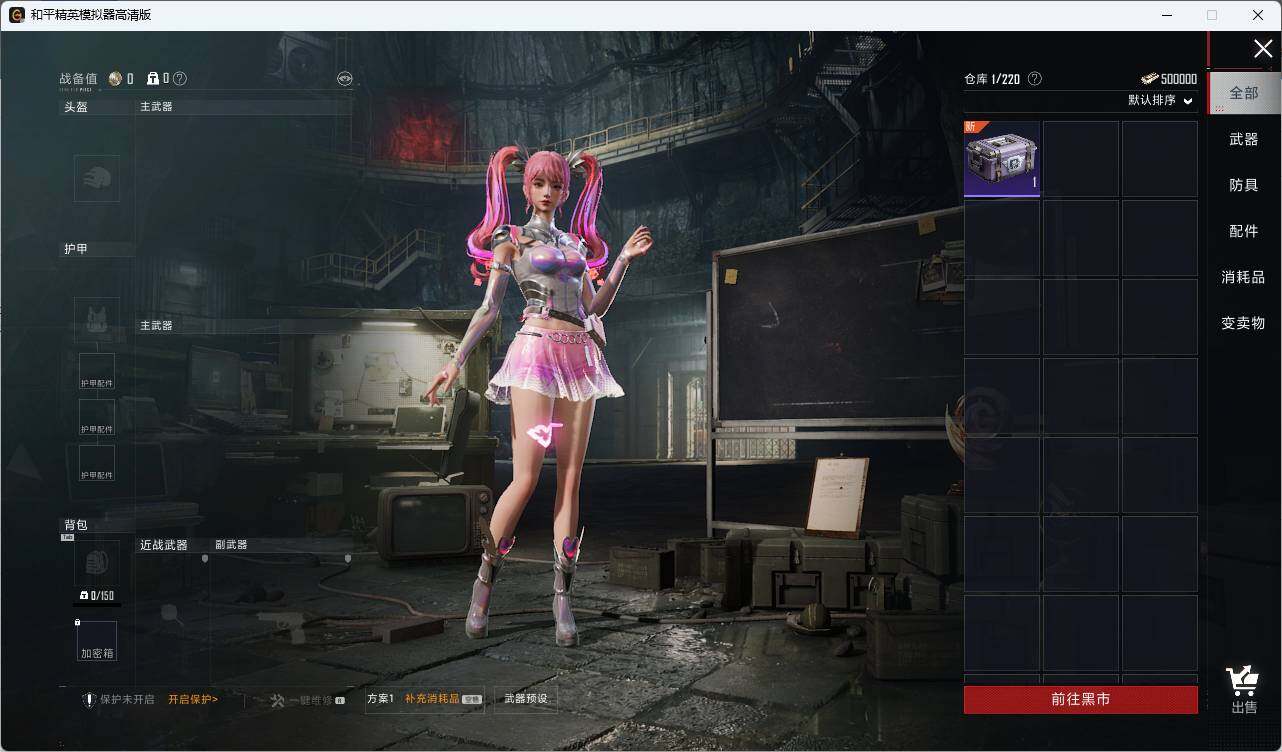The image size is (1282, 752).
Task: Select the empty helmet slot under 头盔
Action: tap(97, 178)
